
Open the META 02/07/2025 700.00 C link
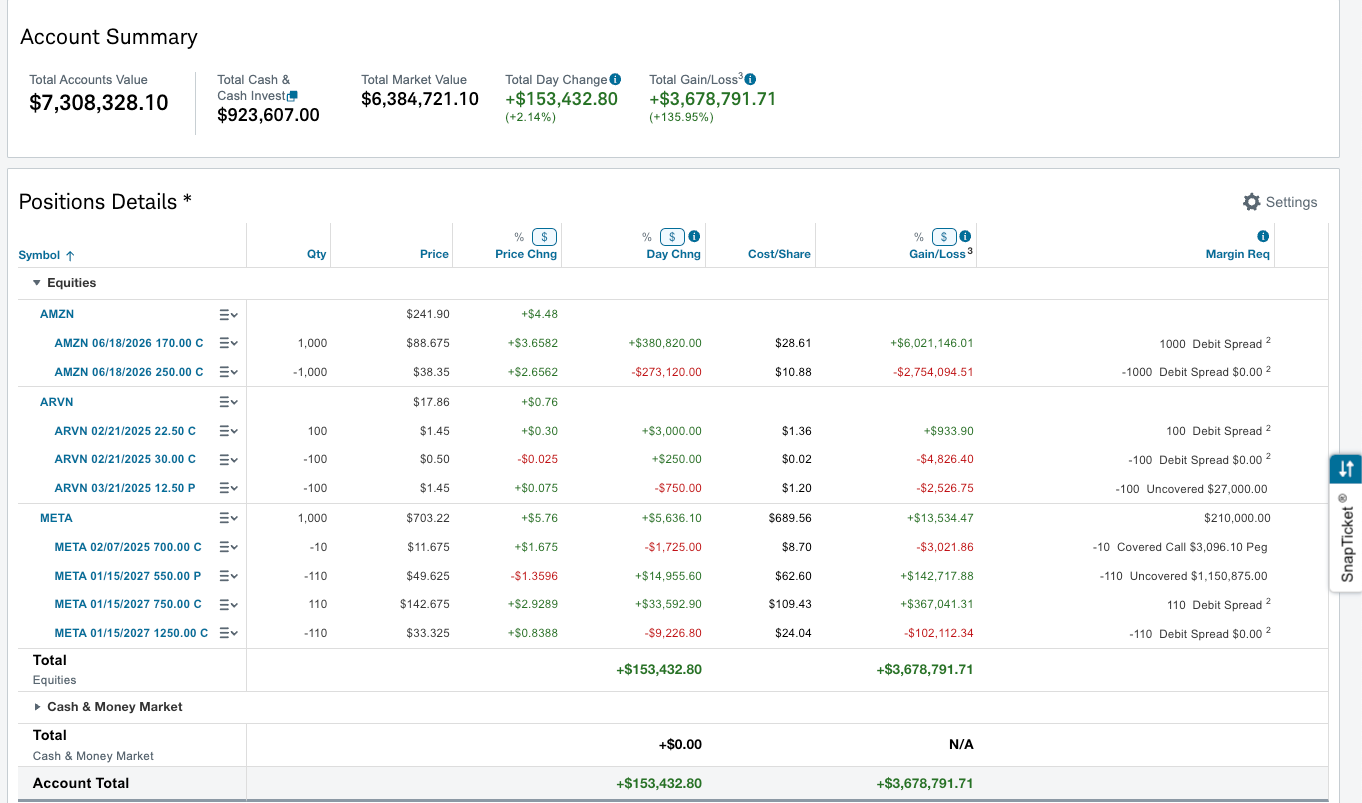click(128, 547)
